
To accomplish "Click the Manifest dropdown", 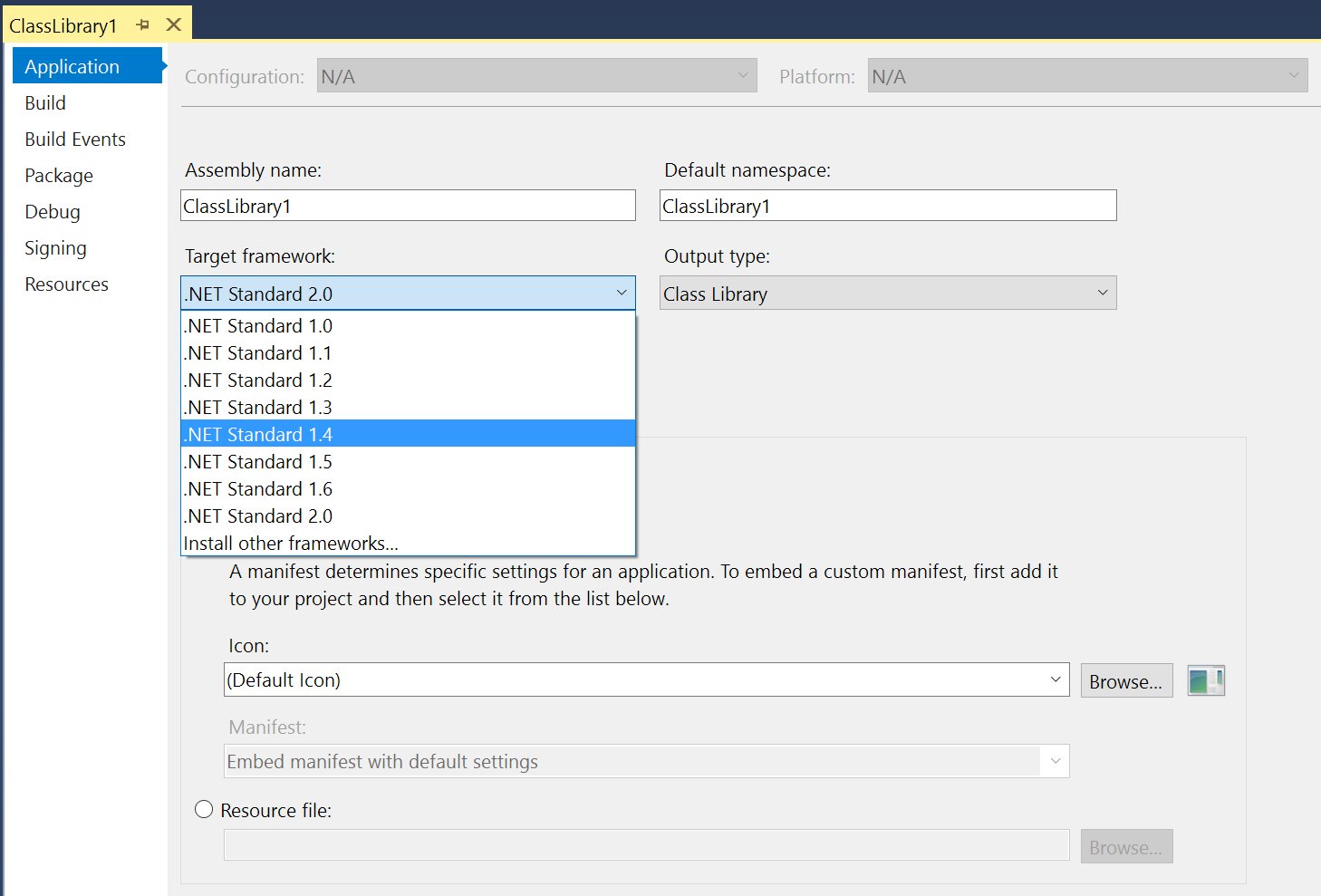I will 646,761.
